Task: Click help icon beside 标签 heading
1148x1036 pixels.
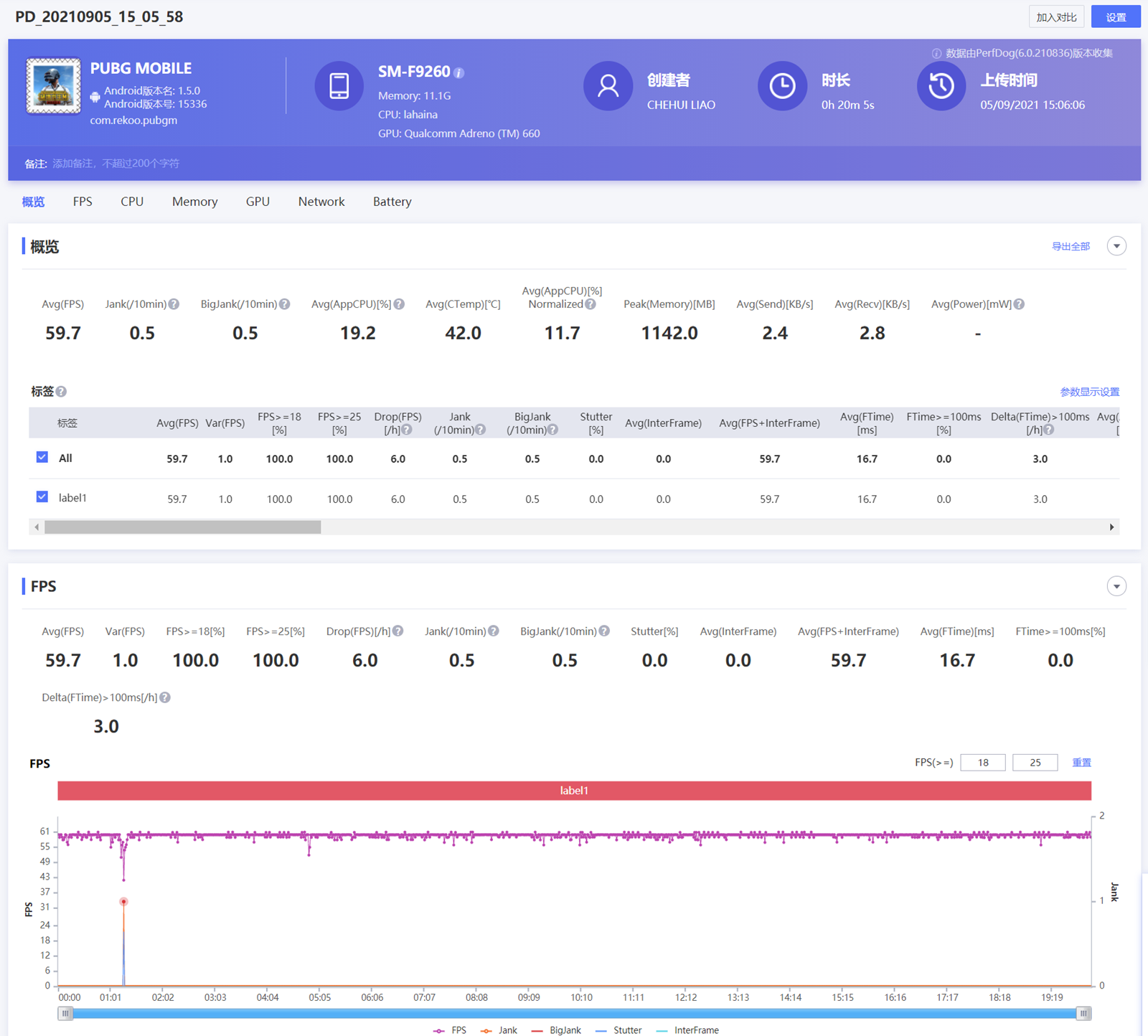Action: (62, 392)
